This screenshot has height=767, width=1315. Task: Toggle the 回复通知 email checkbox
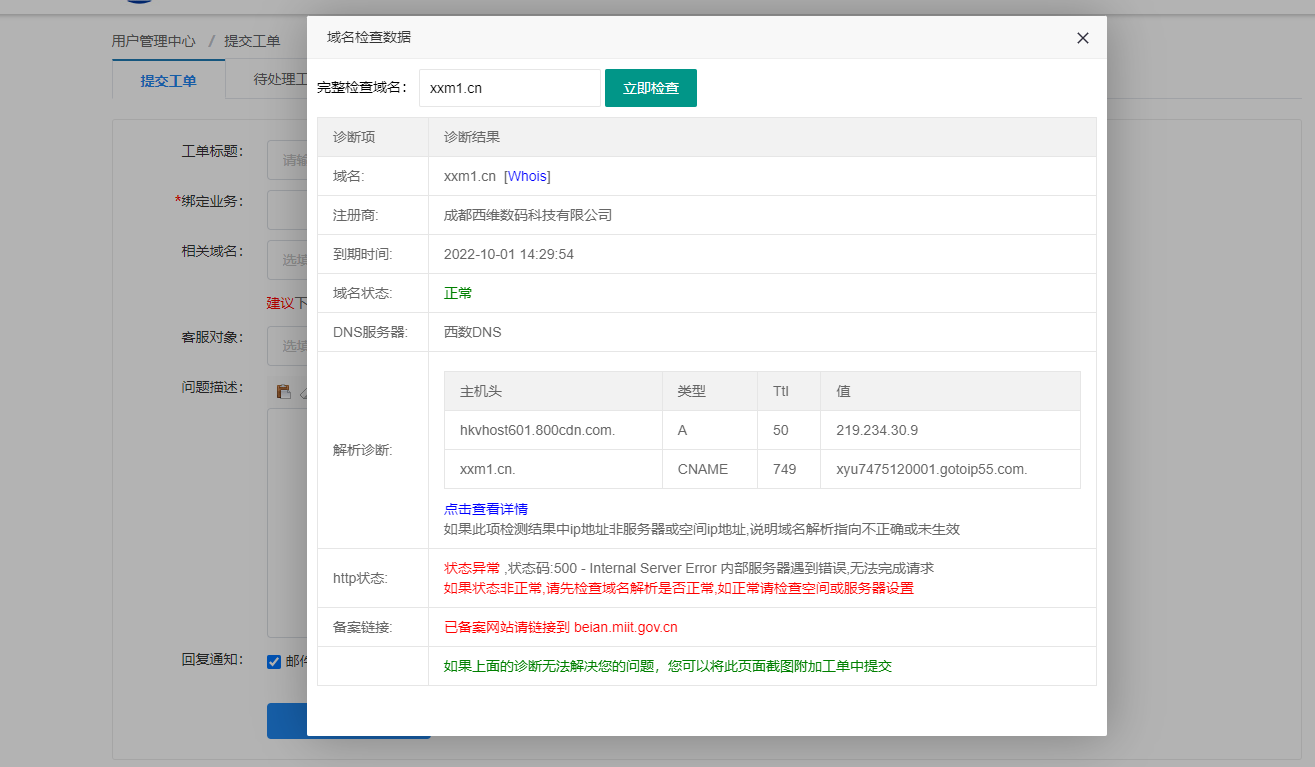(274, 661)
